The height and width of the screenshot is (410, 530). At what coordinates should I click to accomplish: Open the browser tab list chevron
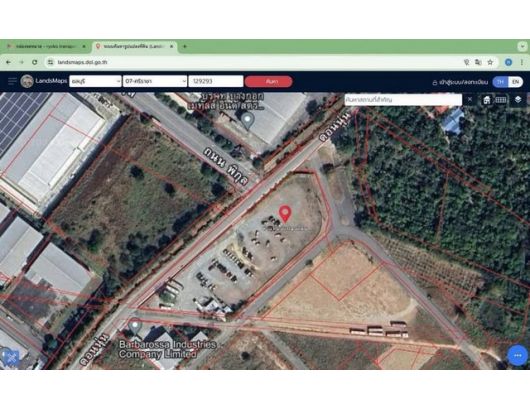click(x=523, y=46)
